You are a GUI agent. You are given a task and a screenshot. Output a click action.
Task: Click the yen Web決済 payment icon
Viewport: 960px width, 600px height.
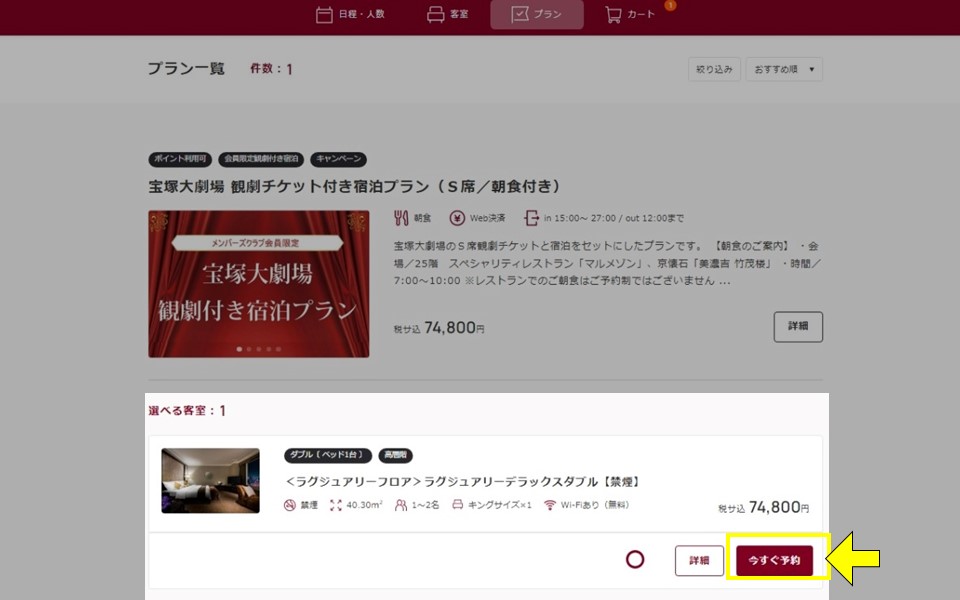pyautogui.click(x=457, y=218)
